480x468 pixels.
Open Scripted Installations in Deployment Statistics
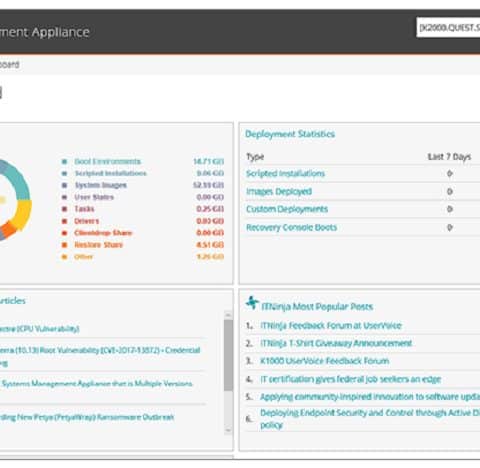coord(285,174)
